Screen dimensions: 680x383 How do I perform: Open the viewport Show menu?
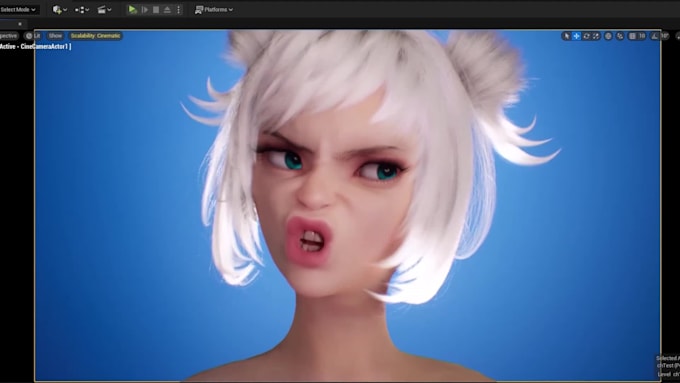click(x=56, y=36)
